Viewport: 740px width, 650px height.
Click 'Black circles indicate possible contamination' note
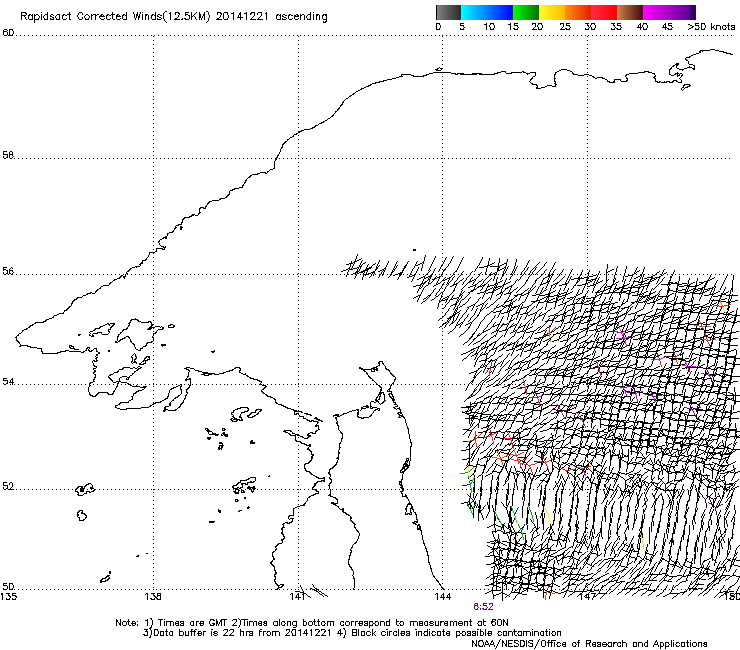[x=456, y=633]
